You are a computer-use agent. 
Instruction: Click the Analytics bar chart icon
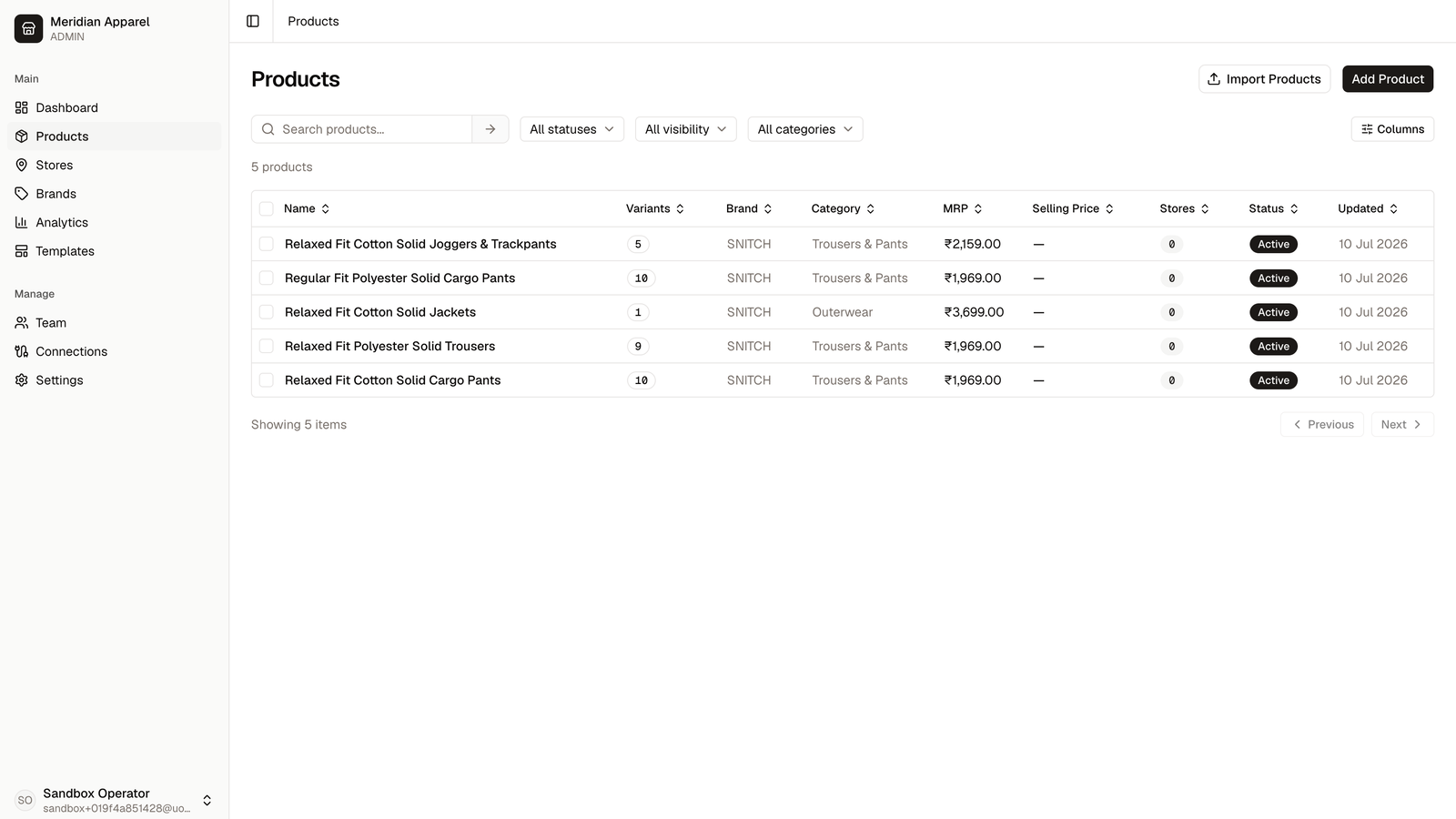pos(22,222)
